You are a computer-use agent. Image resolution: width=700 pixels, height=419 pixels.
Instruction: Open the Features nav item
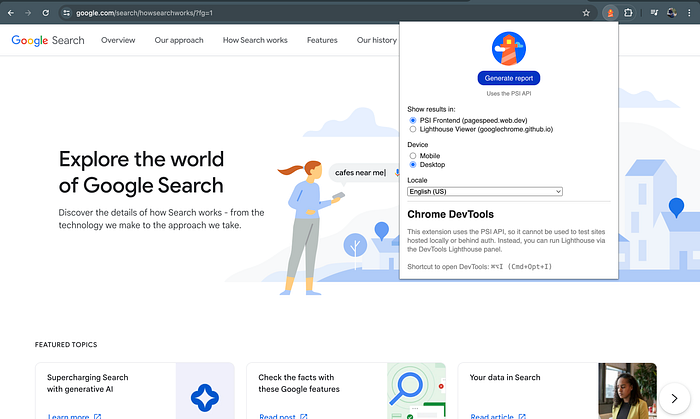[322, 40]
